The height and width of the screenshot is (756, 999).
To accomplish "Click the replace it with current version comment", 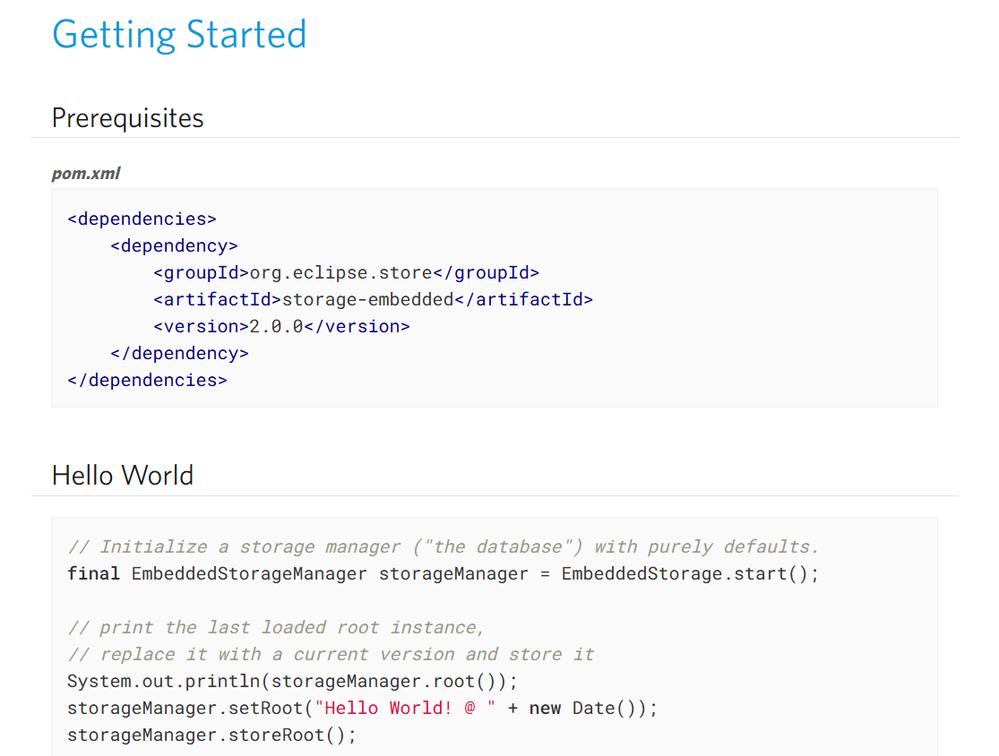I will click(331, 654).
